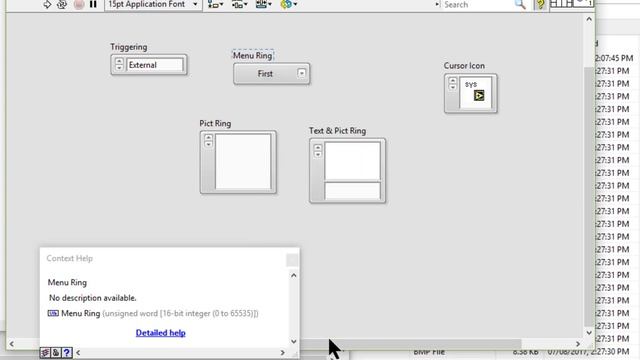Click the front panel horizontal scrollbar thumb
This screenshot has height=360, width=640.
(x=410, y=344)
